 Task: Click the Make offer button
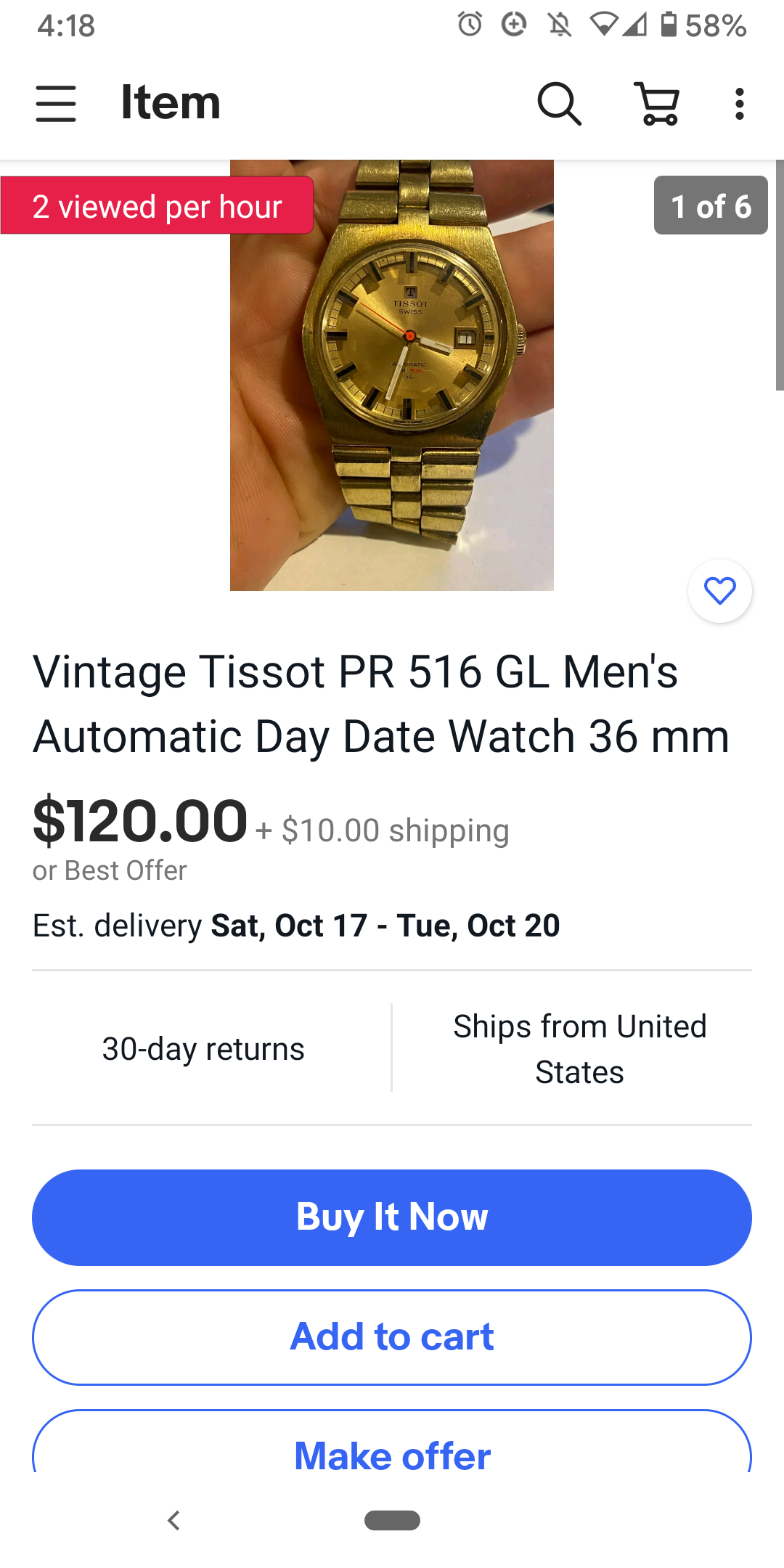click(x=392, y=1443)
